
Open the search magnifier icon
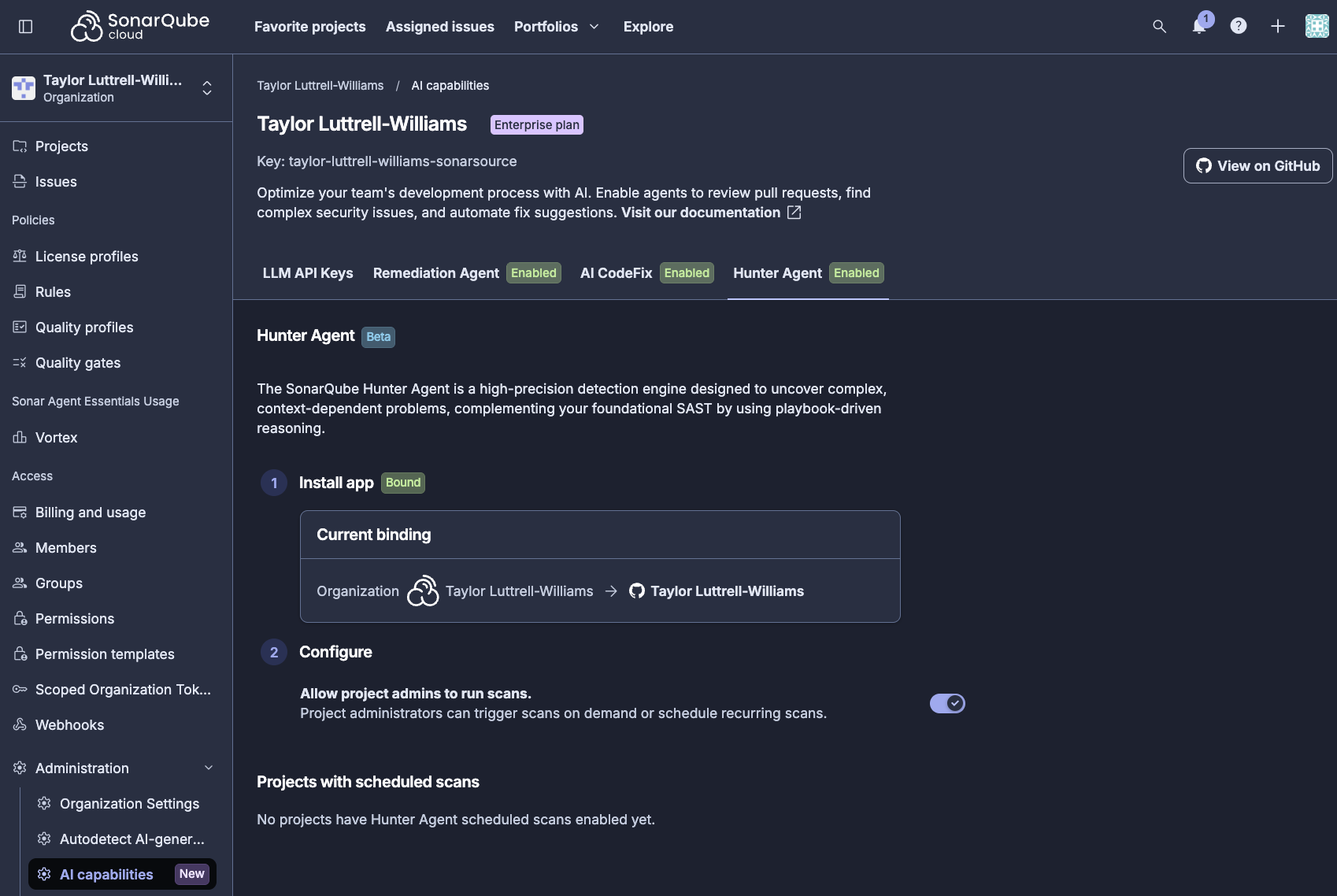1159,26
